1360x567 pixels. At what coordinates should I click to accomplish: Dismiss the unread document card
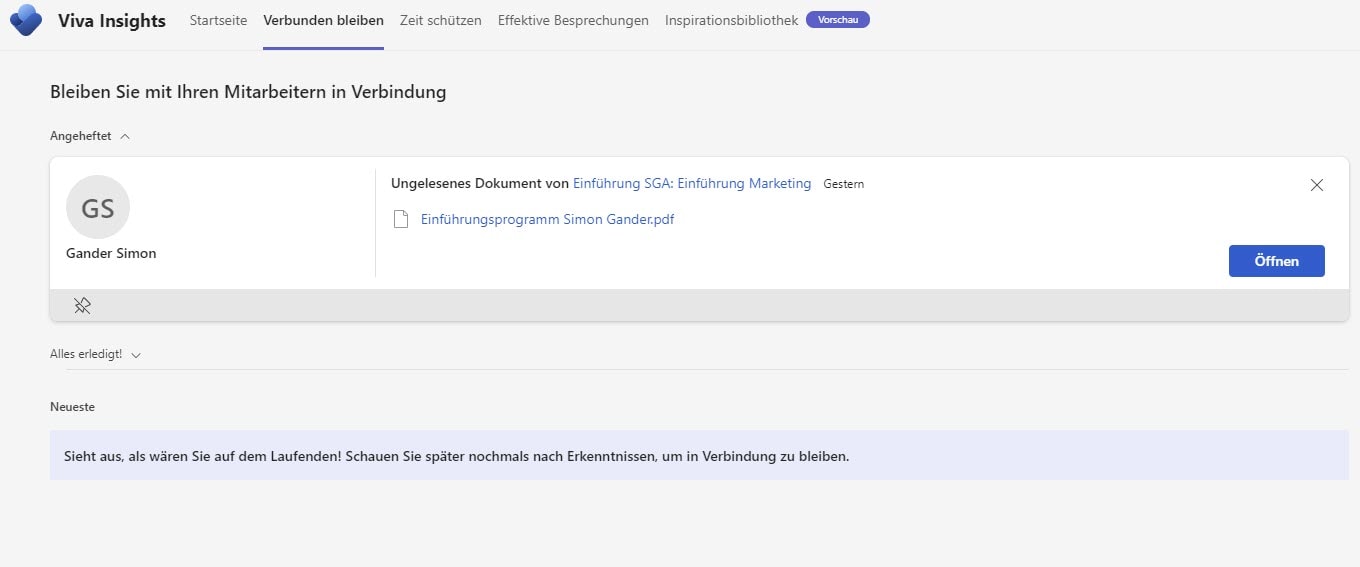[x=1316, y=185]
